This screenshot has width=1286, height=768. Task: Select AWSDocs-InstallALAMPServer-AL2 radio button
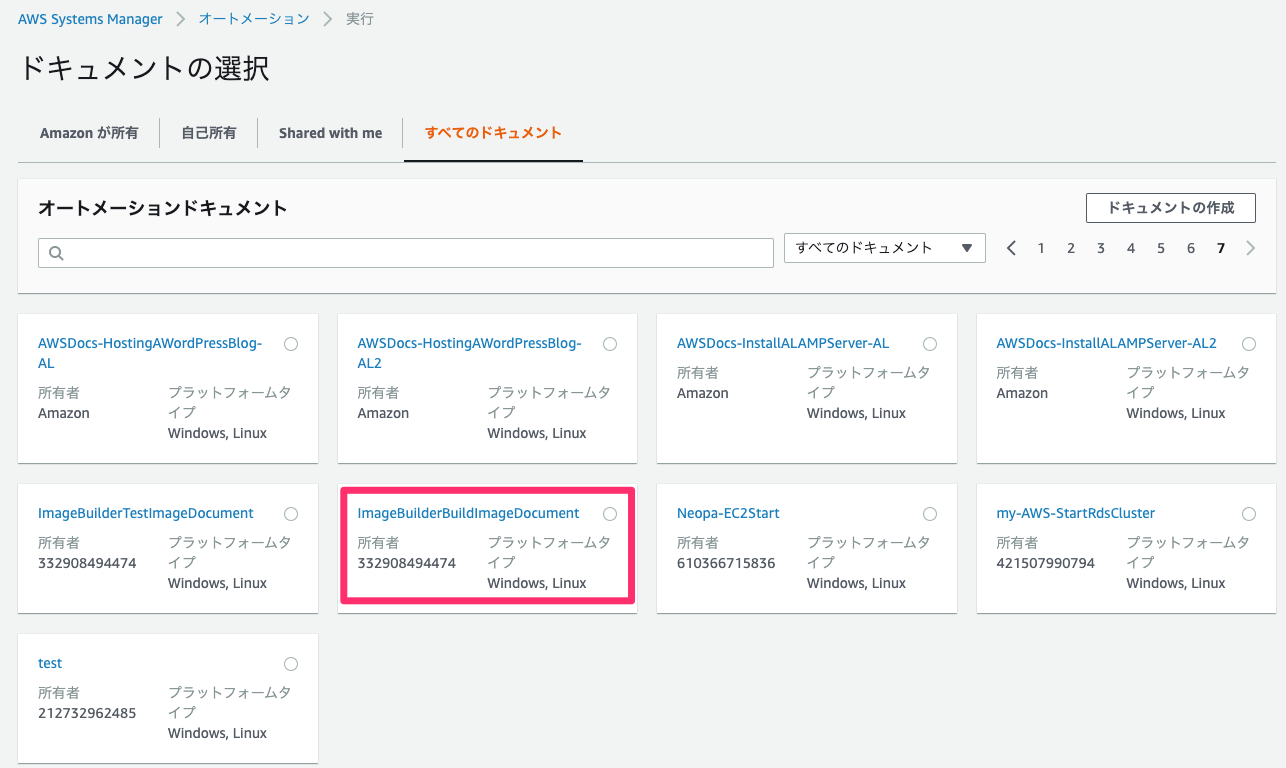point(1249,344)
